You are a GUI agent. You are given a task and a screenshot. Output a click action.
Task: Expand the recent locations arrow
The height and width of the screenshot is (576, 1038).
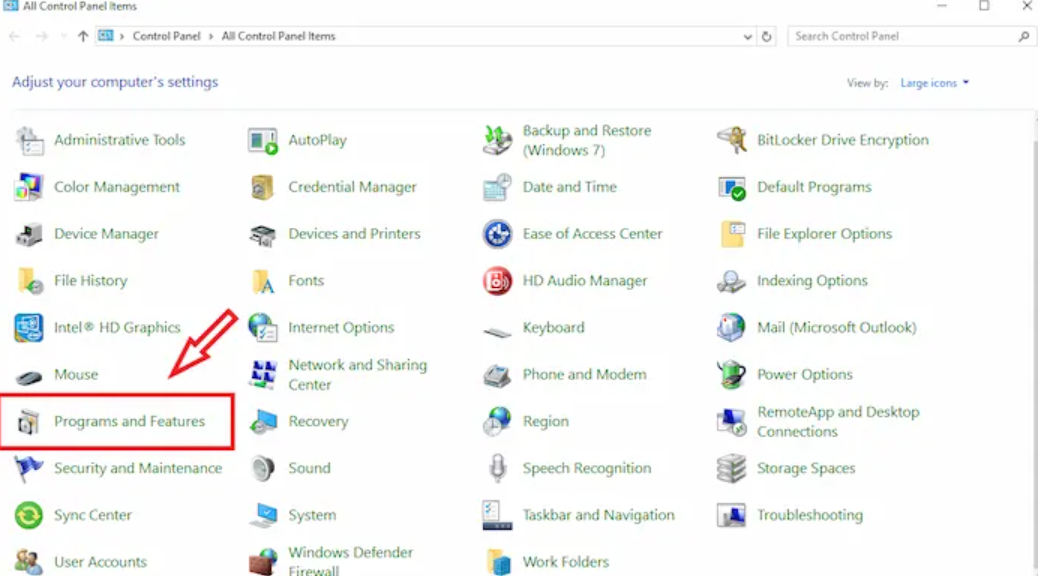pos(64,36)
